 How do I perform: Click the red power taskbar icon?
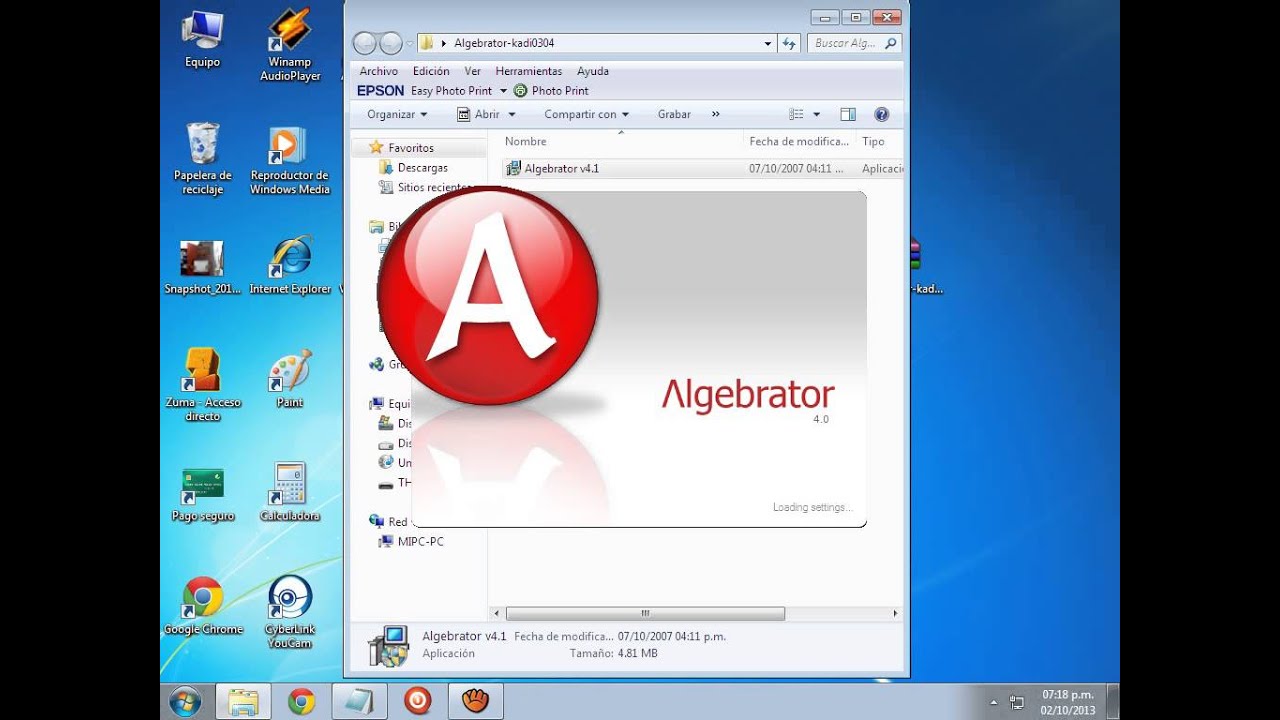point(417,702)
